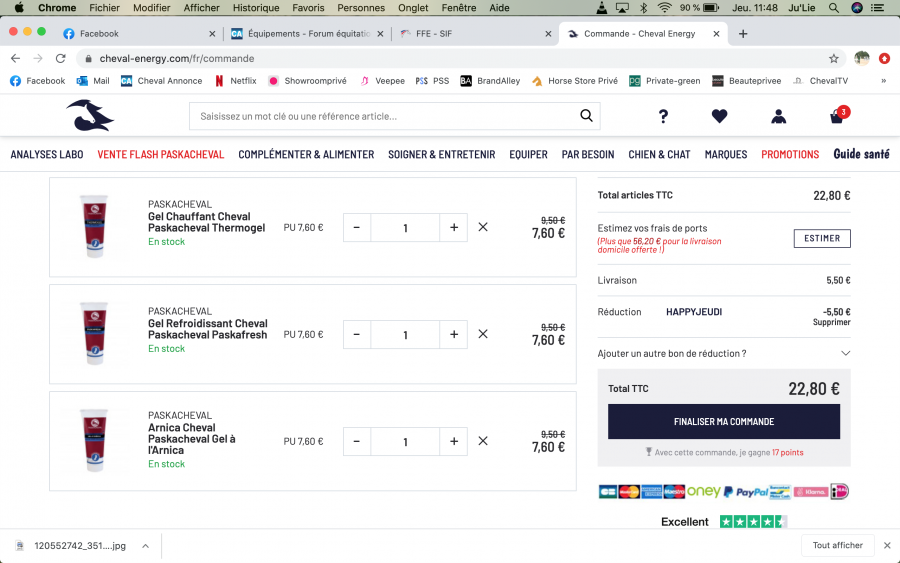The width and height of the screenshot is (900, 563).
Task: Remove Gel Chauffant Thermogel with X icon
Action: point(483,227)
